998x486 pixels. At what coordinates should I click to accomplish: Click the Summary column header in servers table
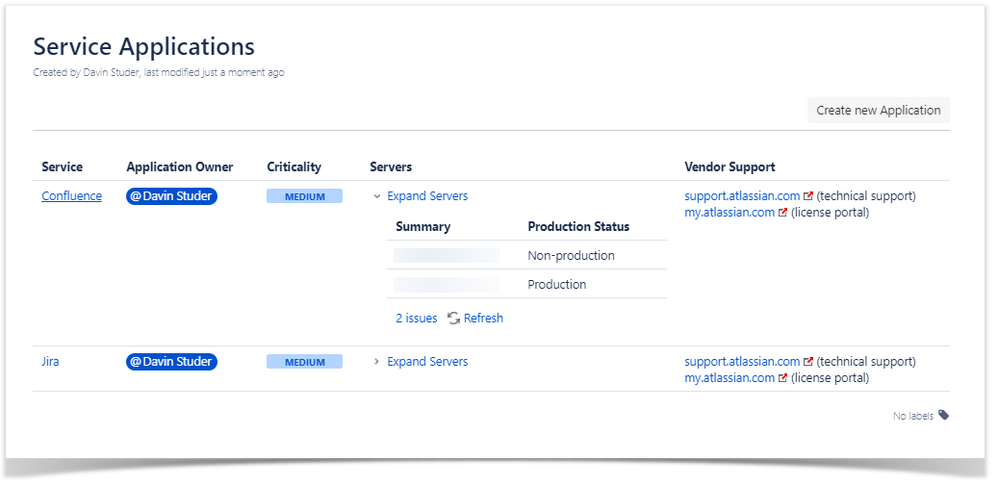[423, 226]
